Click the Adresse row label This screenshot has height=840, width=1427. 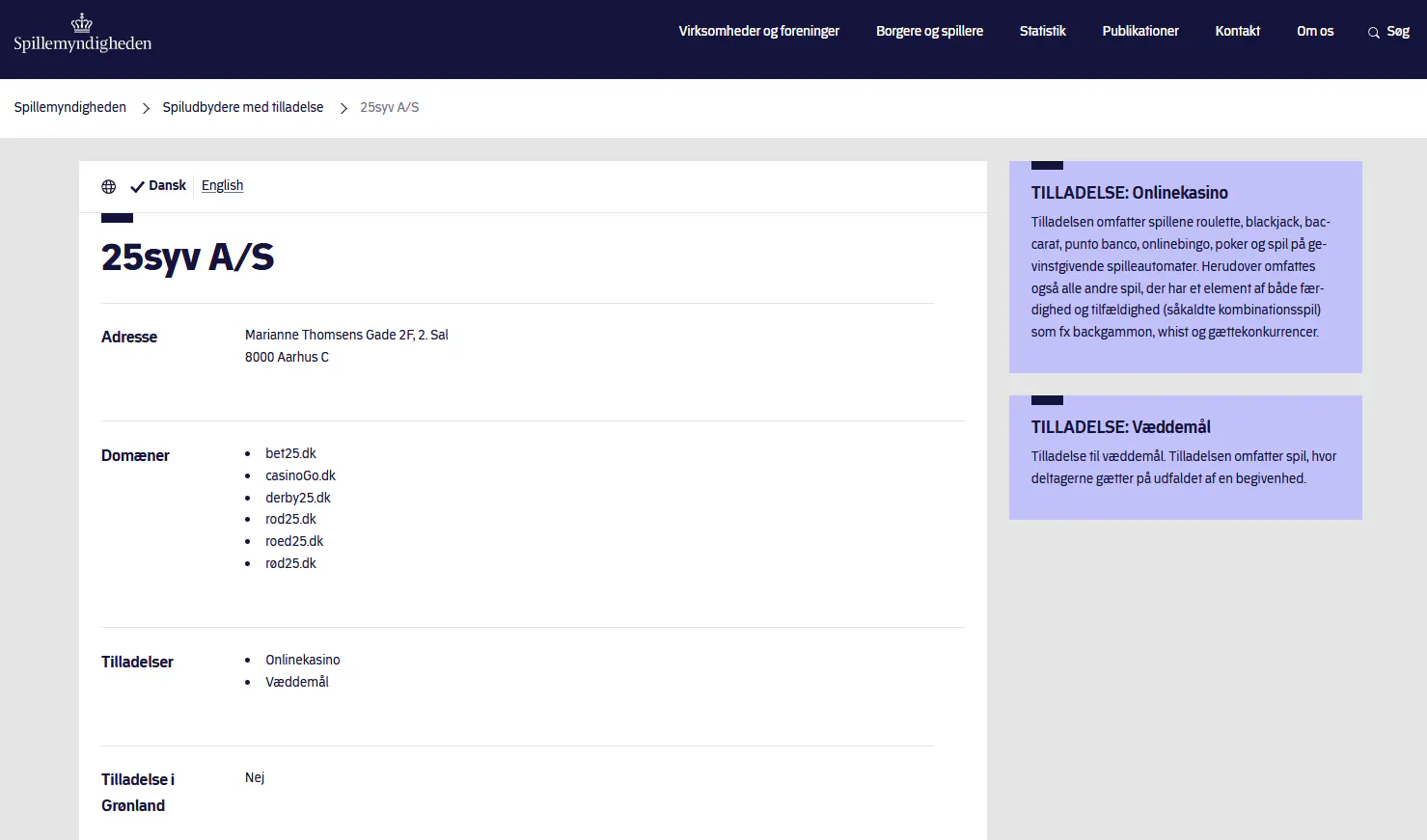tap(129, 337)
